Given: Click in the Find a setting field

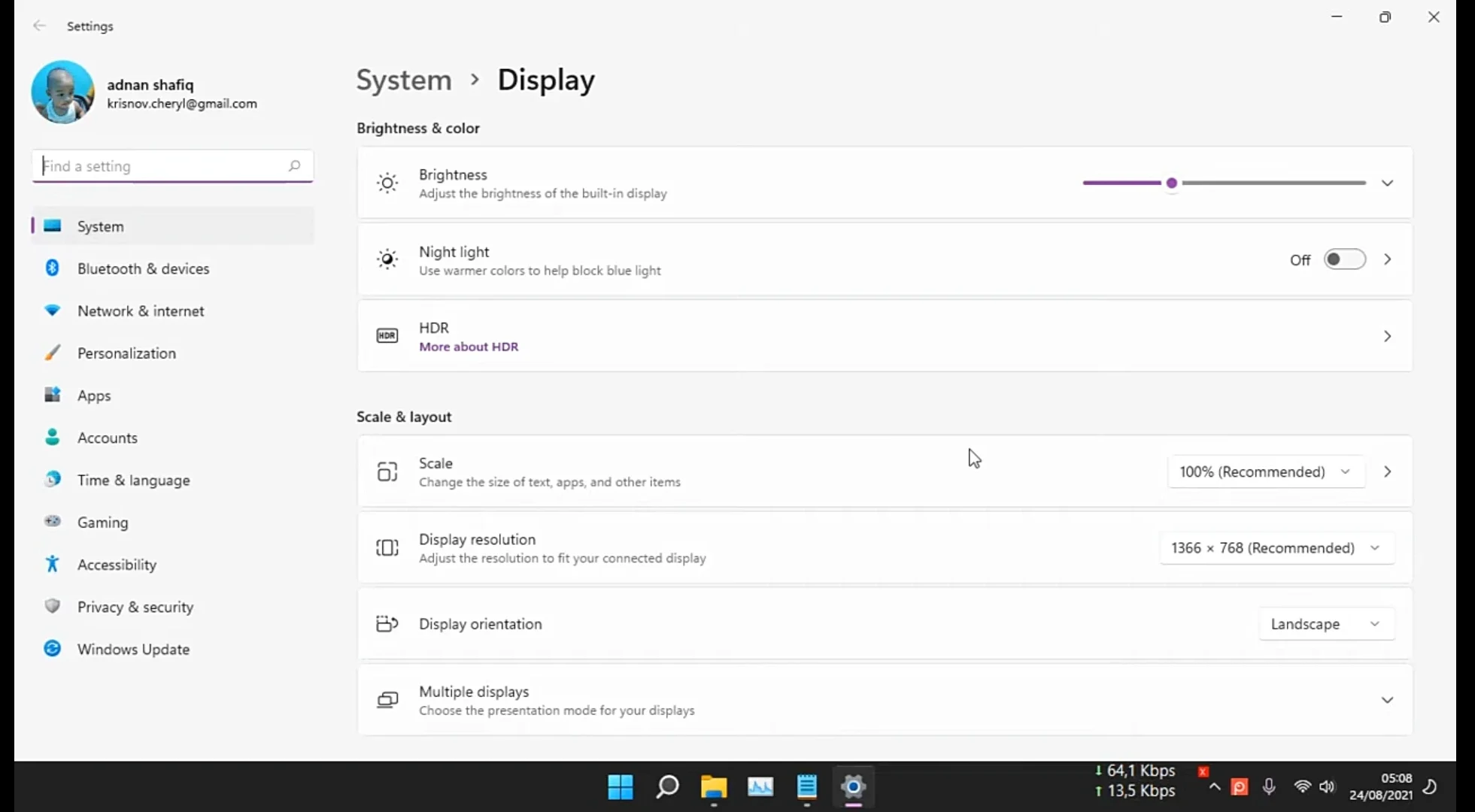Looking at the screenshot, I should pyautogui.click(x=172, y=166).
